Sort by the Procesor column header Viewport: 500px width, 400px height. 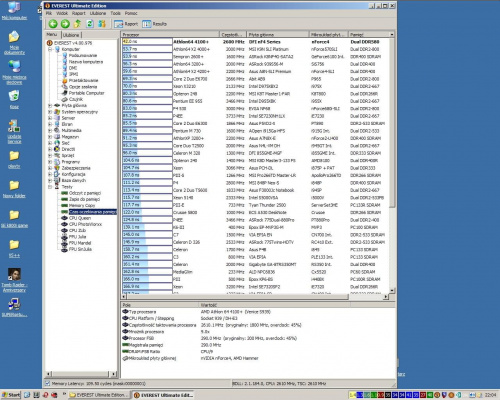tap(170, 35)
